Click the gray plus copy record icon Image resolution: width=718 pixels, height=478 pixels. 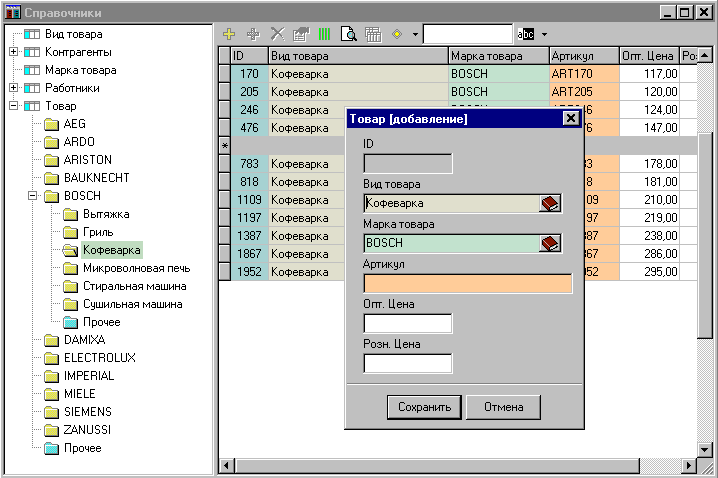tap(253, 34)
